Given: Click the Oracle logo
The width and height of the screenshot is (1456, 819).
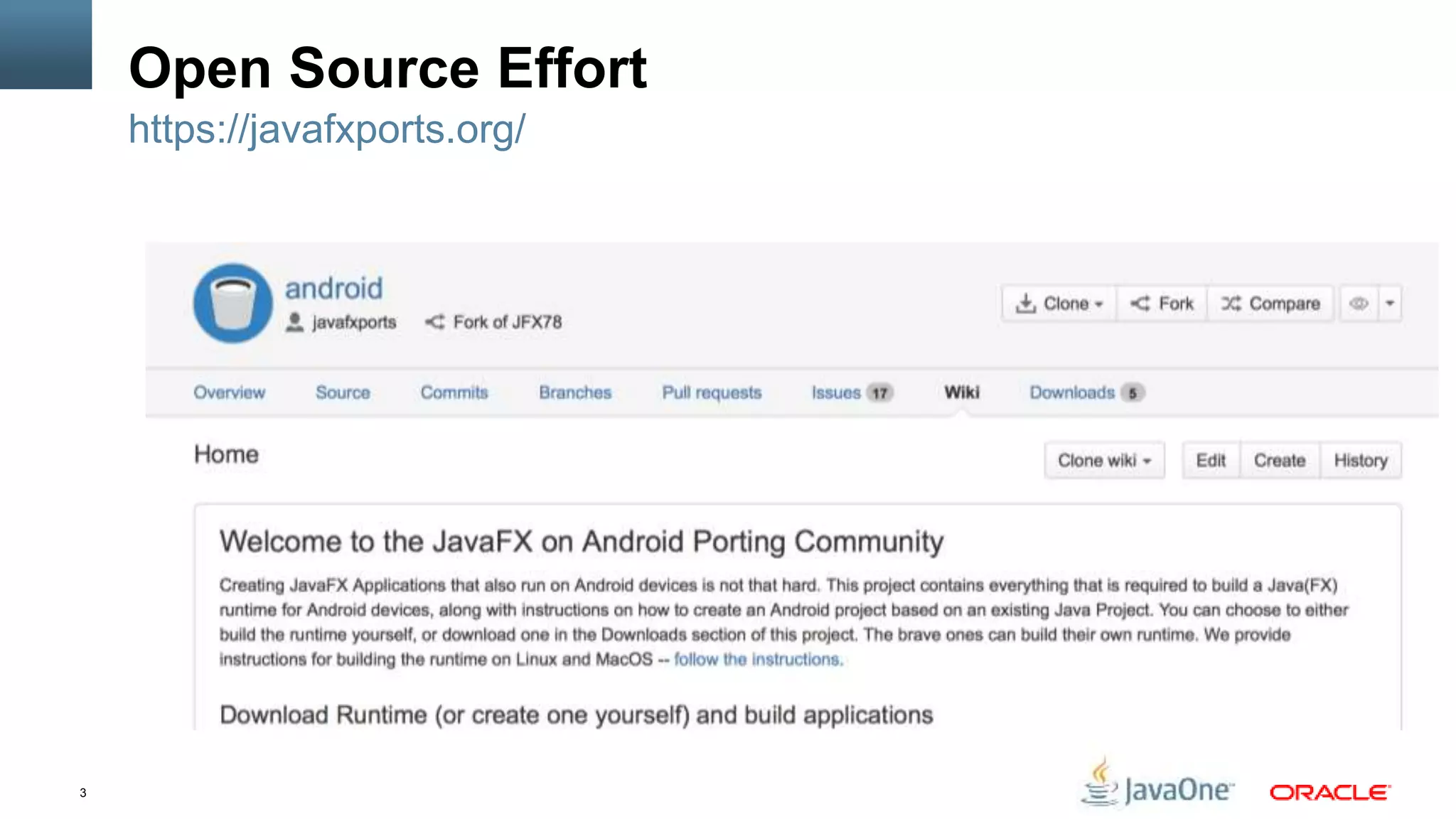Looking at the screenshot, I should 1330,792.
